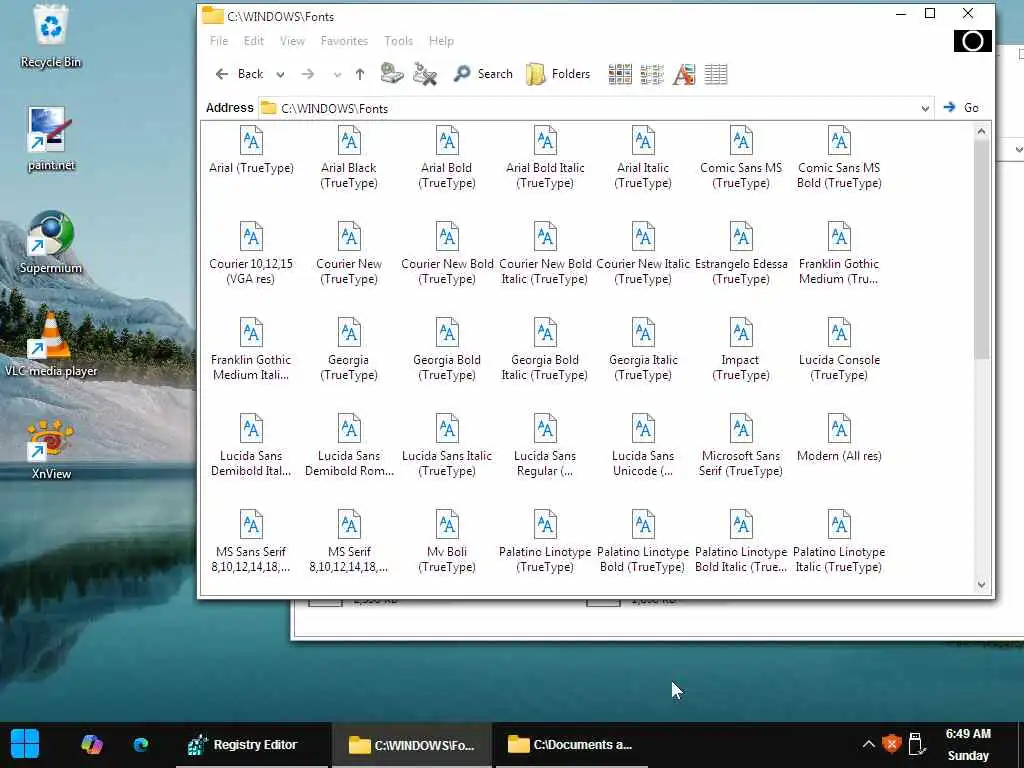Screen dimensions: 1024x768
Task: Switch to C:\Documents a... taskbar window
Action: coord(571,745)
